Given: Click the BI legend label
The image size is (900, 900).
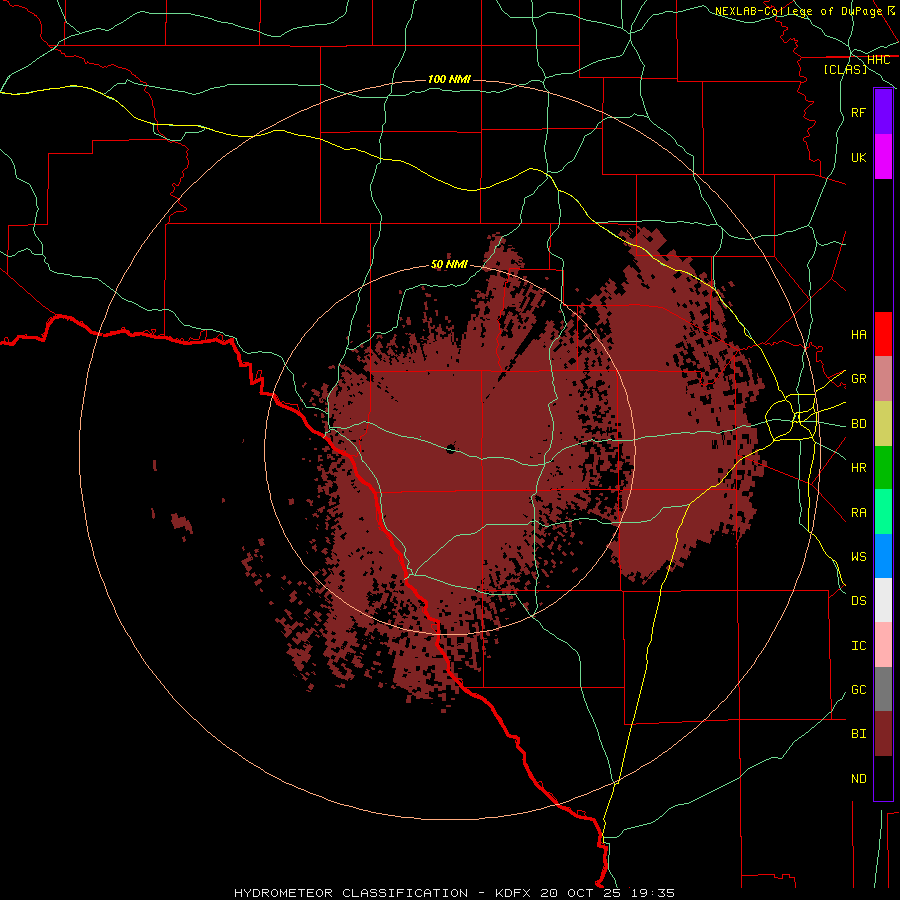Looking at the screenshot, I should click(x=858, y=734).
